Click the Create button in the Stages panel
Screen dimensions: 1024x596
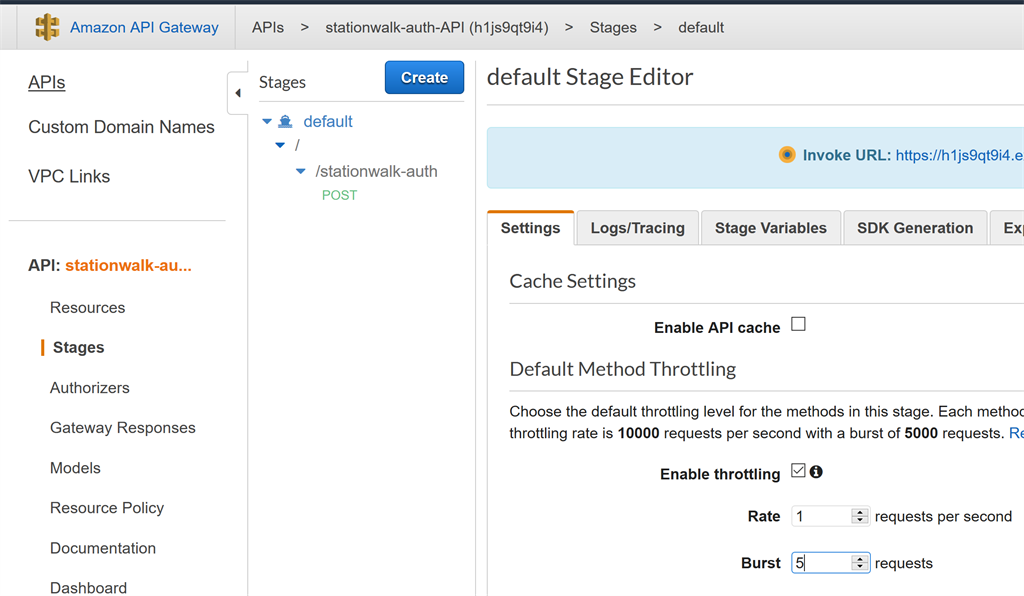click(424, 77)
